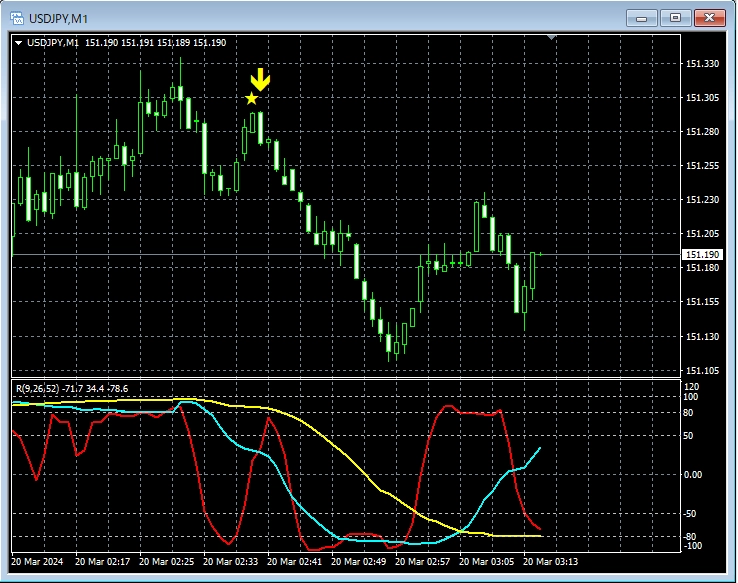Click the gray chart shift triangle marker
Image resolution: width=738 pixels, height=583 pixels.
coord(551,38)
